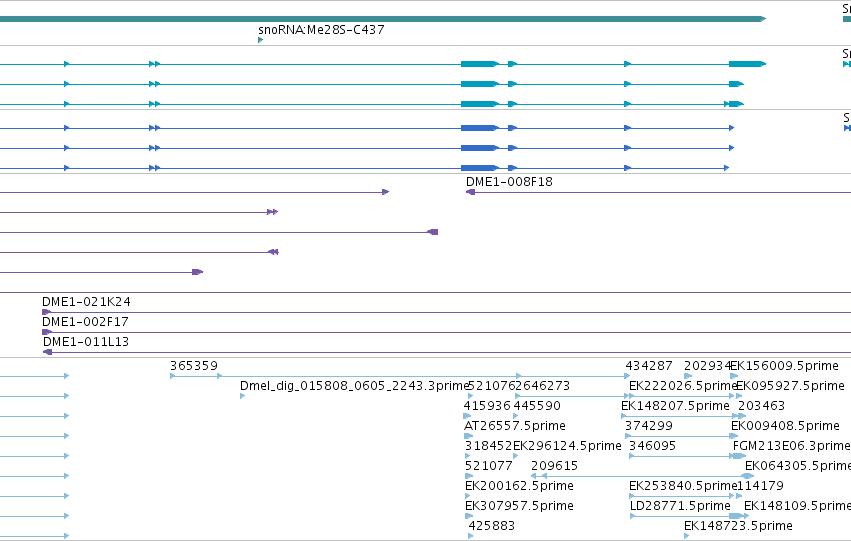This screenshot has height=541, width=851.
Task: Select the Dmel_dig_015808_0605_2243.3prime label
Action: click(x=354, y=386)
